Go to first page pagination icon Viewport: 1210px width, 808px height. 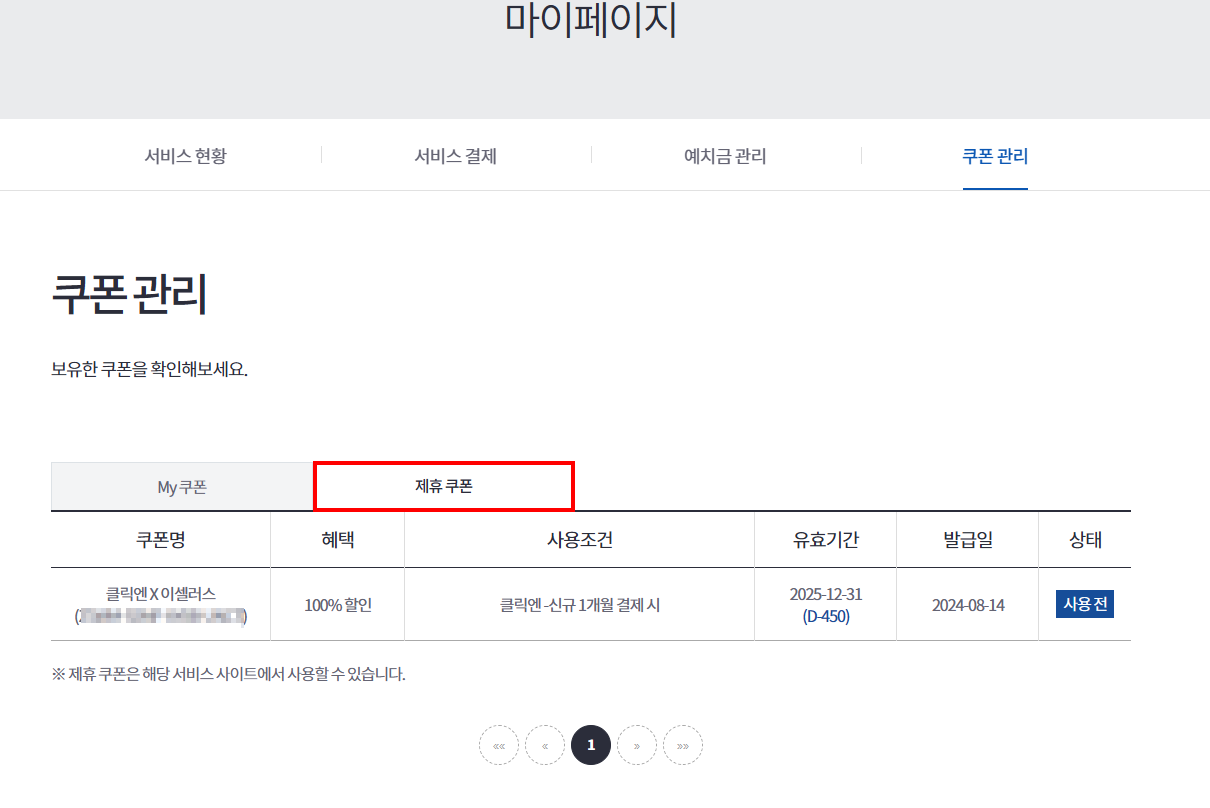pos(499,745)
